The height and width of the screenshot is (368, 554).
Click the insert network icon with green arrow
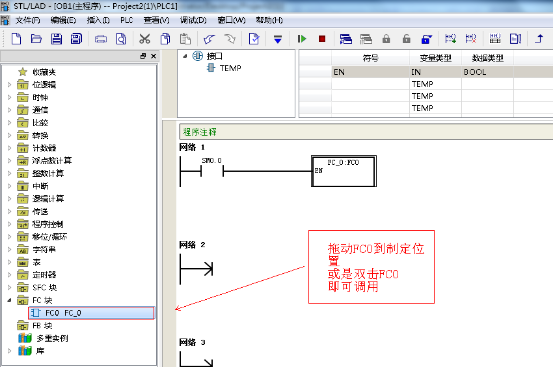(x=450, y=39)
